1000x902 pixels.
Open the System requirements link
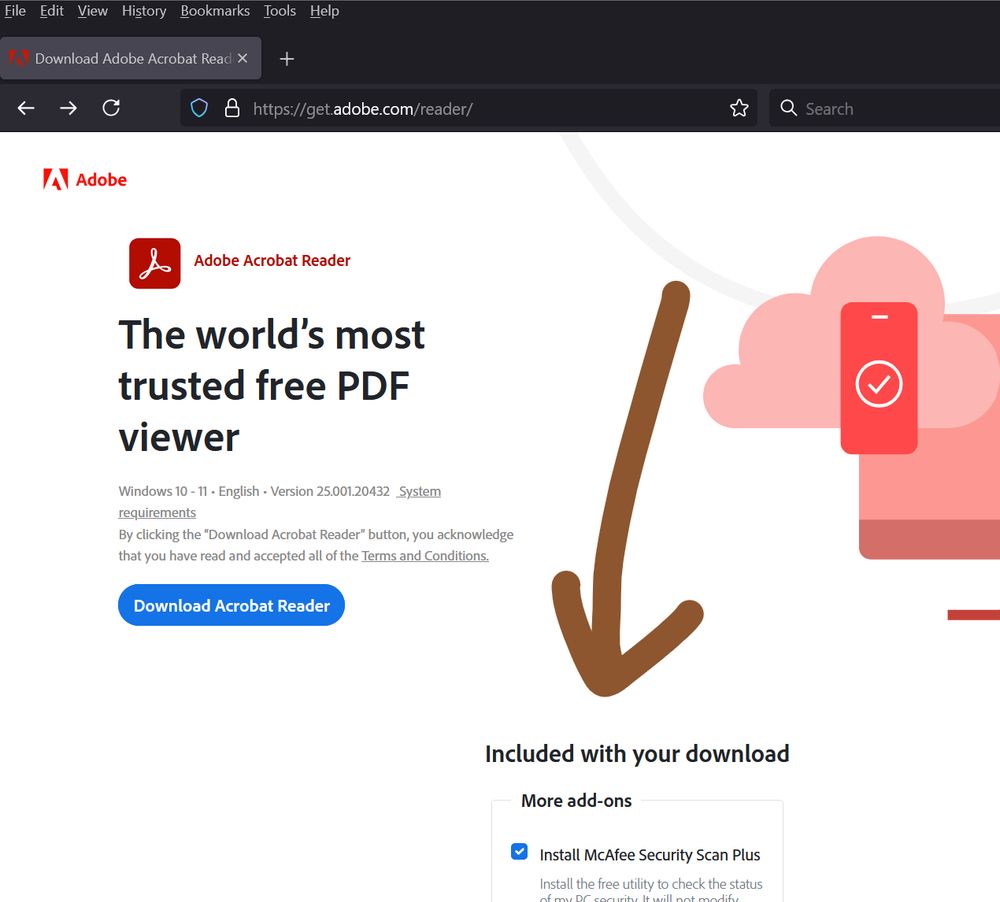pos(279,502)
